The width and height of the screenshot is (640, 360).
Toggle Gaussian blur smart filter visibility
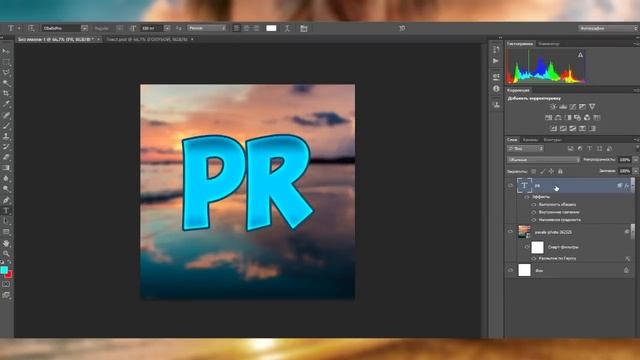click(533, 258)
